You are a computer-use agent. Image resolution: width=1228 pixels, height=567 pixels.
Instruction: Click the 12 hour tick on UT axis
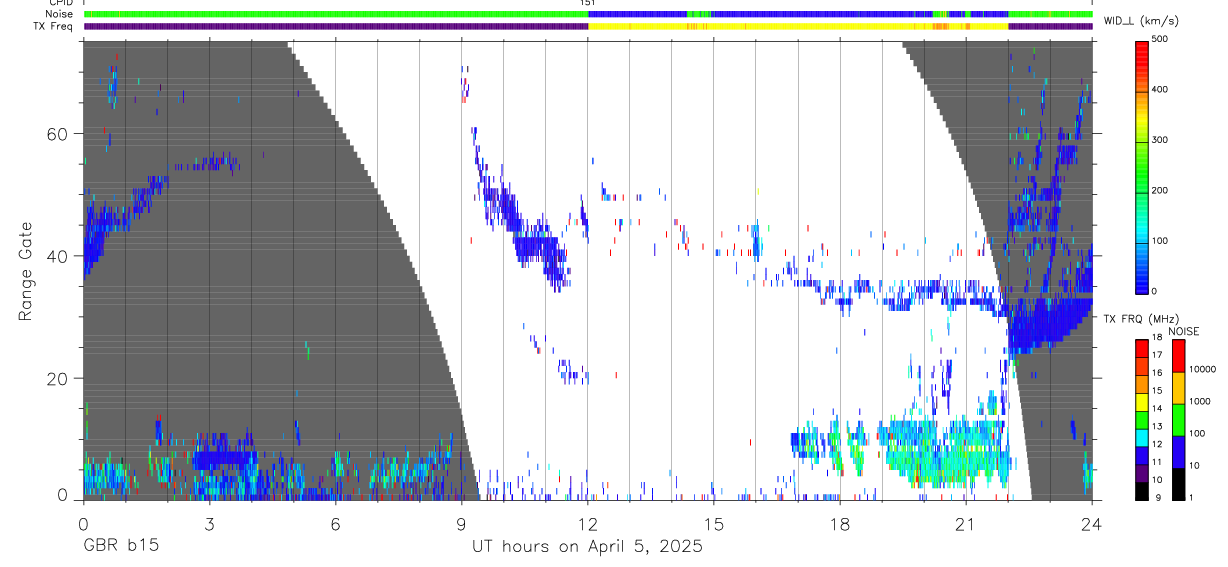pyautogui.click(x=587, y=525)
